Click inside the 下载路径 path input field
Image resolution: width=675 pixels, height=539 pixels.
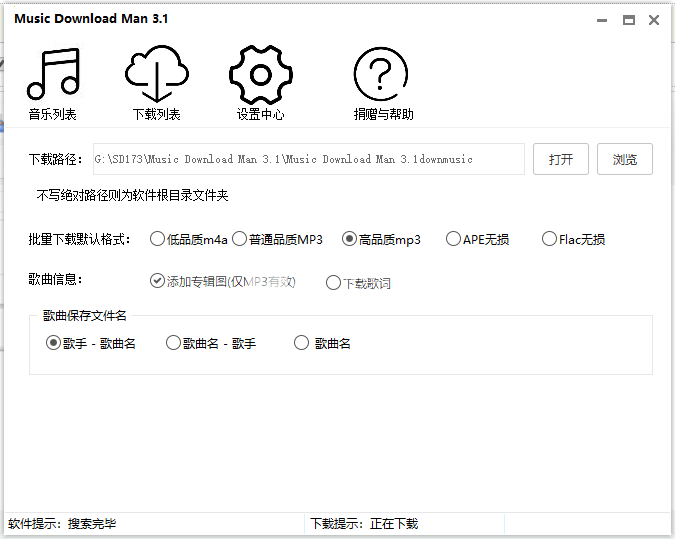click(x=309, y=159)
